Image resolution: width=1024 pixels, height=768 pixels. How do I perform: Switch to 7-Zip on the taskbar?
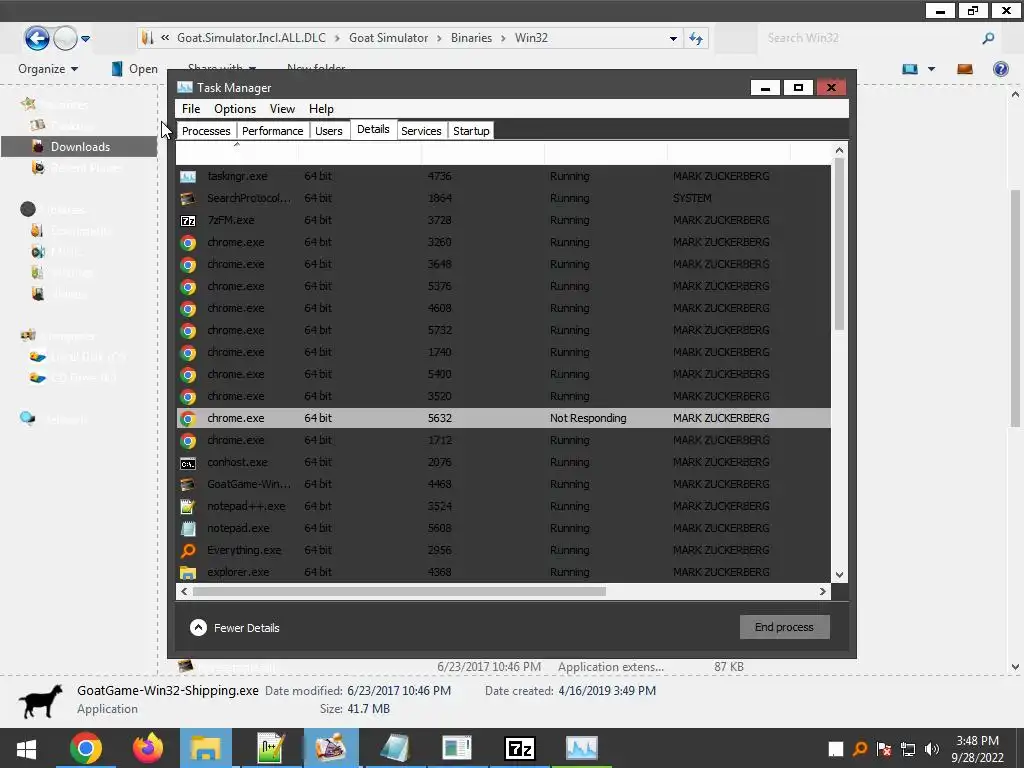520,748
